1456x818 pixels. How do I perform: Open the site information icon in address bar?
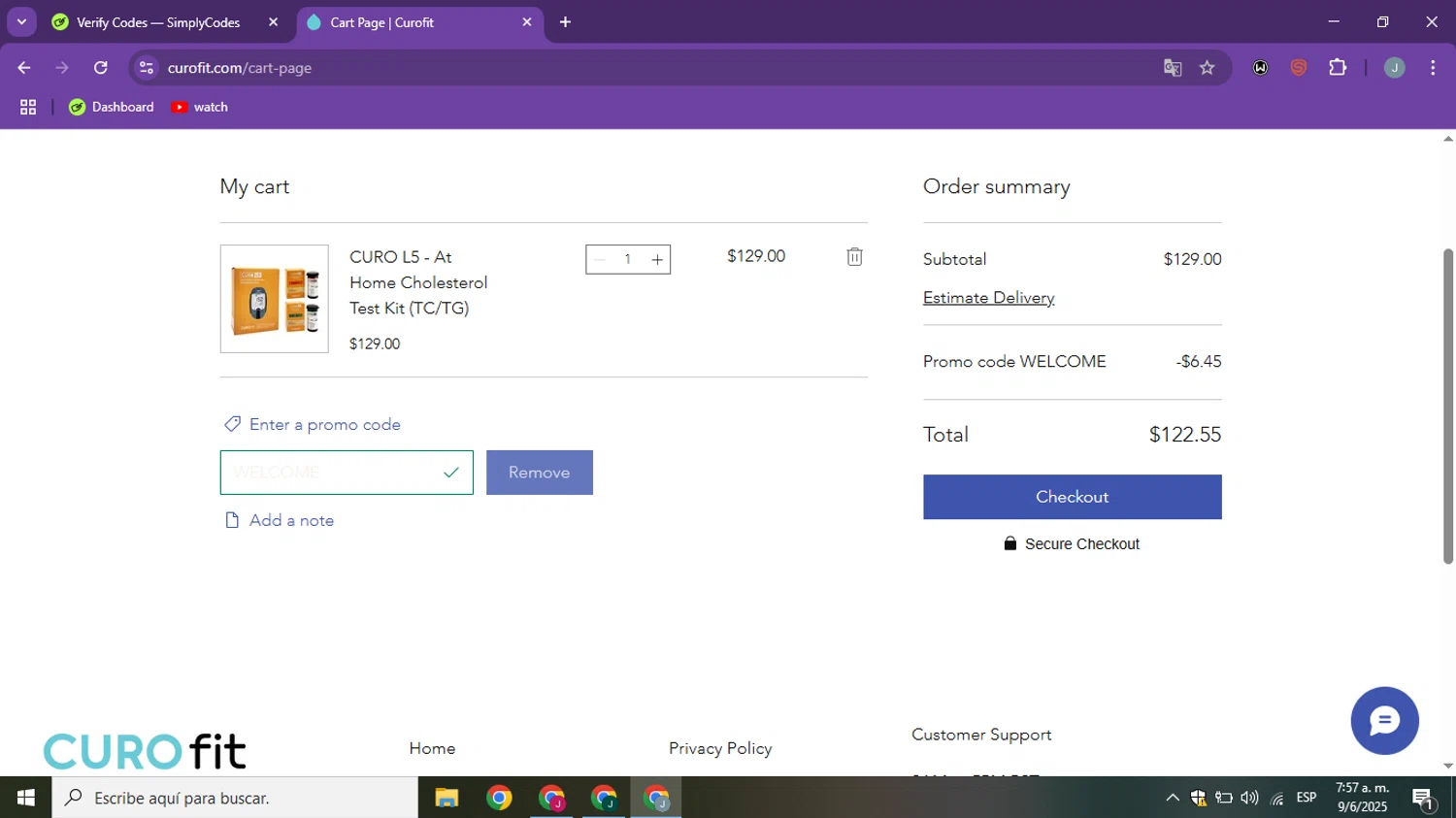(x=147, y=68)
